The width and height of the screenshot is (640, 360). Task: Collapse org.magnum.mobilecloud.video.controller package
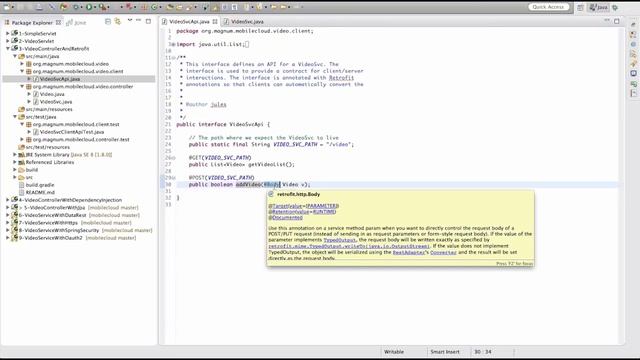pos(22,87)
